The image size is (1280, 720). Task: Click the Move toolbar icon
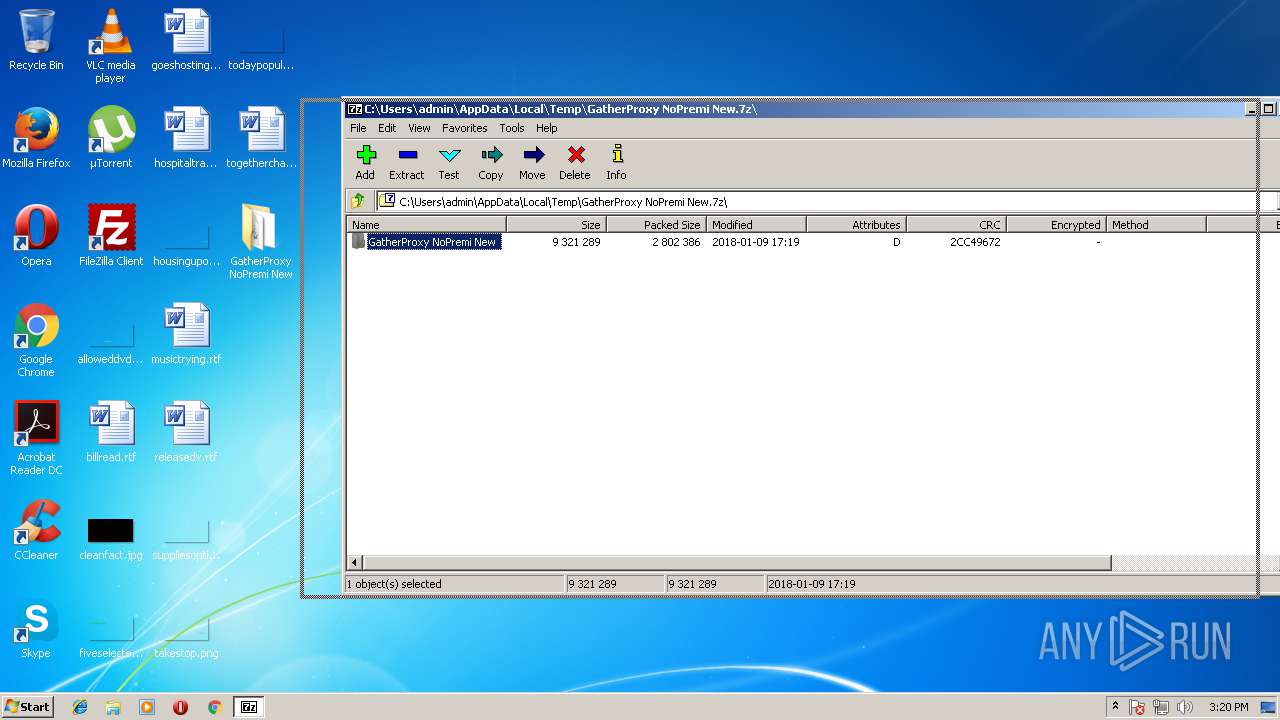click(x=532, y=162)
